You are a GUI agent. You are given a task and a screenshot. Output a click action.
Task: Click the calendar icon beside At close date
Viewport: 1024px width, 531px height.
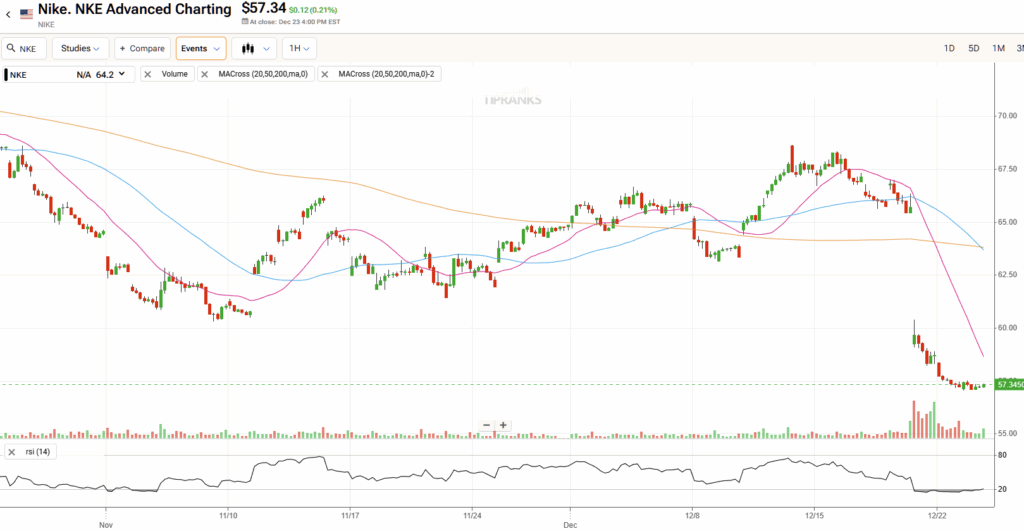point(243,23)
